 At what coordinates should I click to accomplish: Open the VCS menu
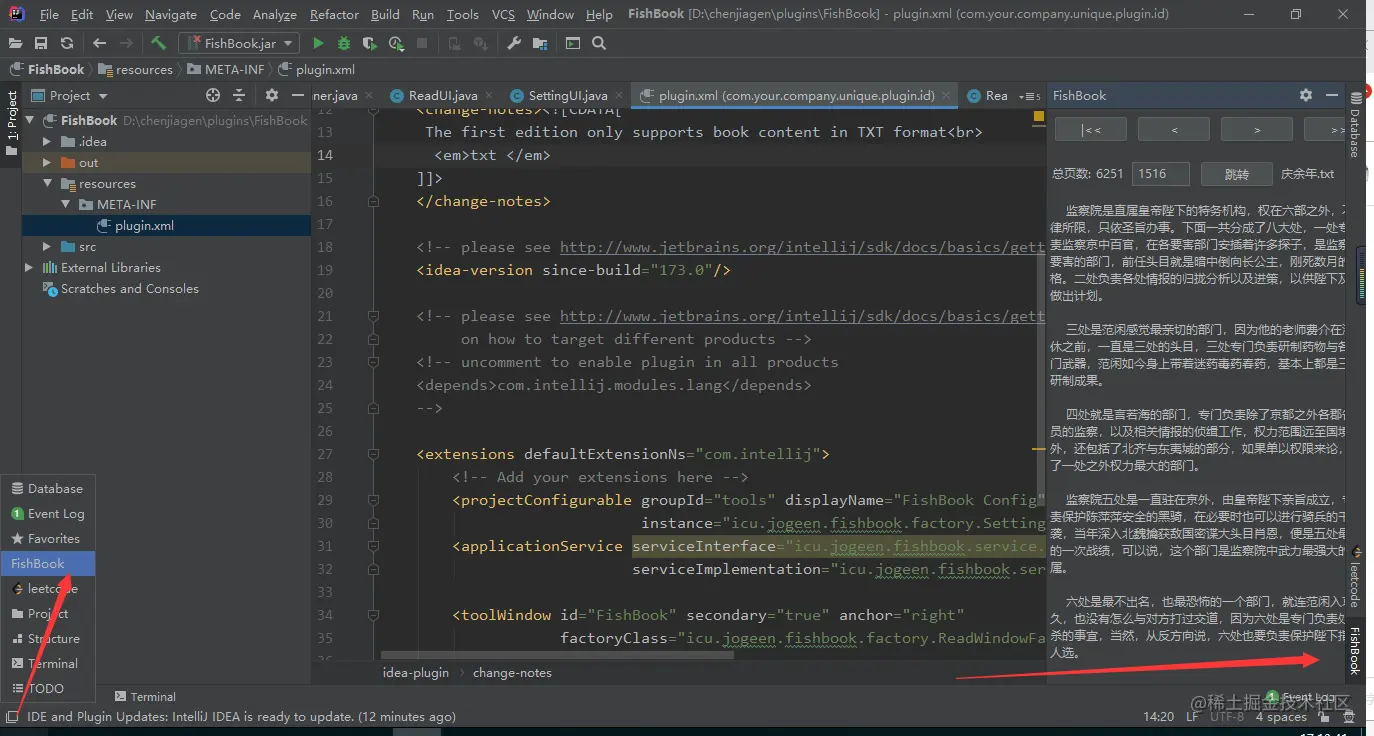point(503,15)
